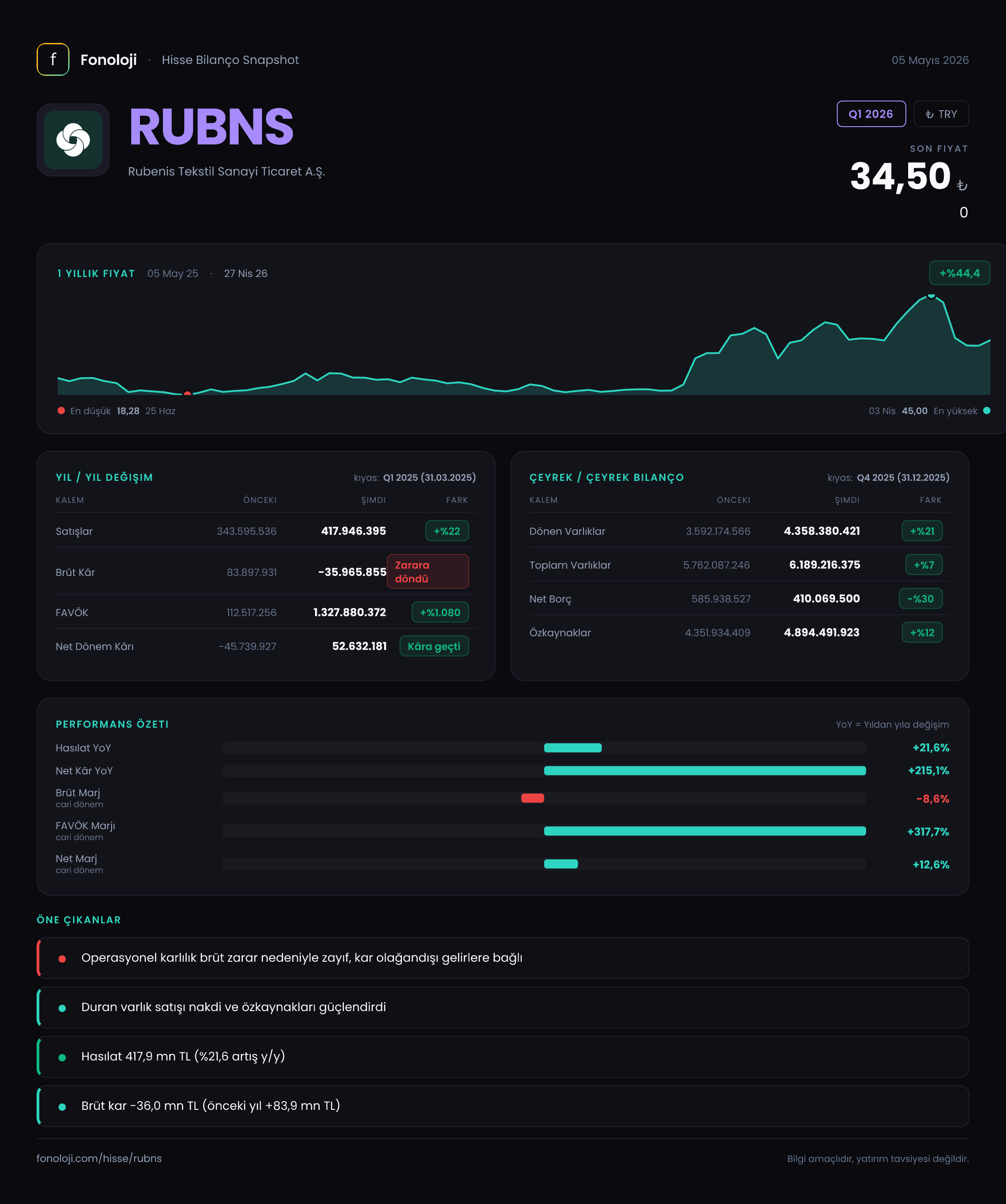Image resolution: width=1006 pixels, height=1204 pixels.
Task: Click the 'PERFORMANS ÖZETİ' section heading
Action: point(112,724)
